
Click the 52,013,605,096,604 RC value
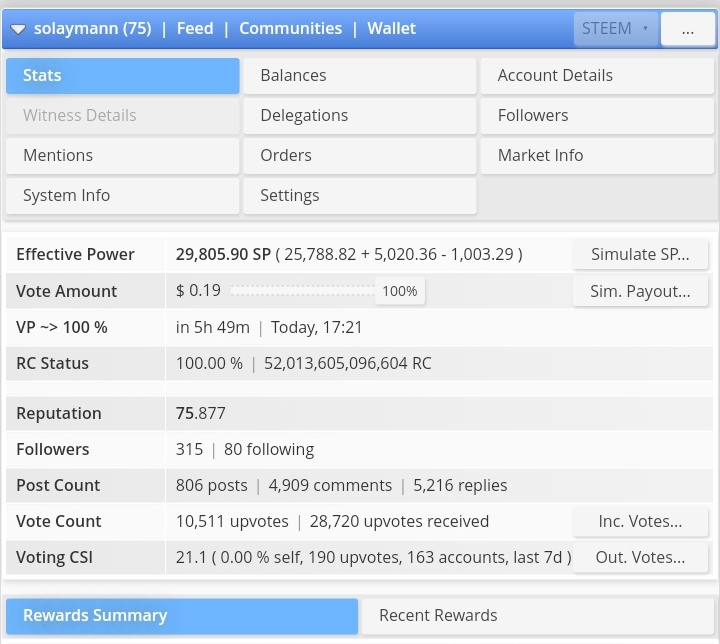(x=348, y=363)
